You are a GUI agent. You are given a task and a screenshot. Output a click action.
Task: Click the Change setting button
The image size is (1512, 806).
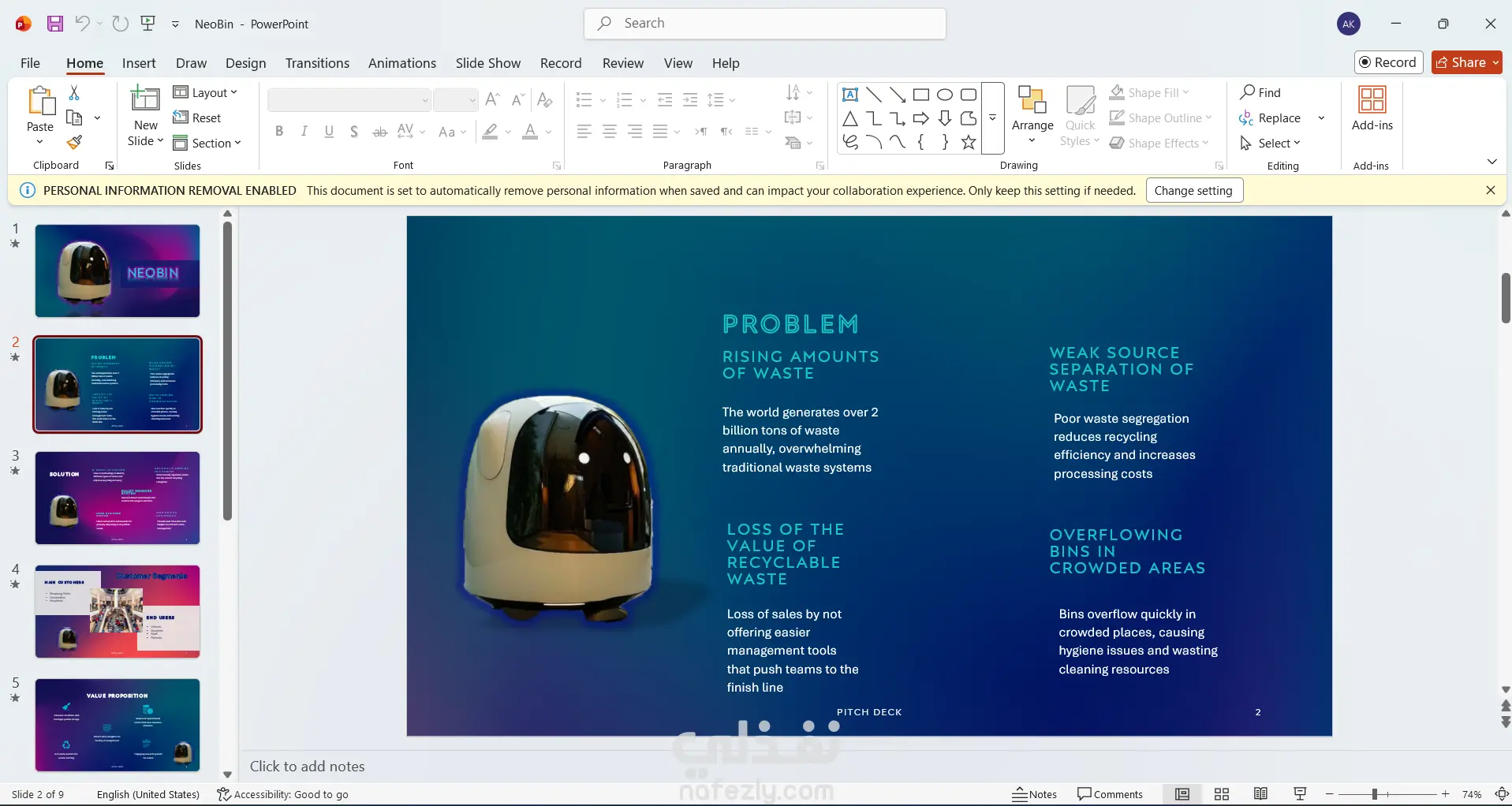coord(1194,190)
